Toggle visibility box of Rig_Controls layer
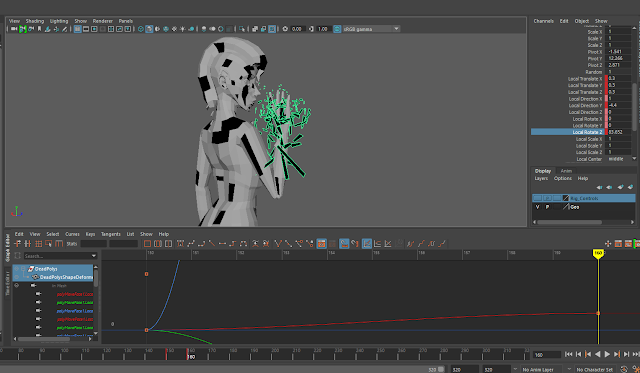Image resolution: width=640 pixels, height=373 pixels. [x=538, y=198]
